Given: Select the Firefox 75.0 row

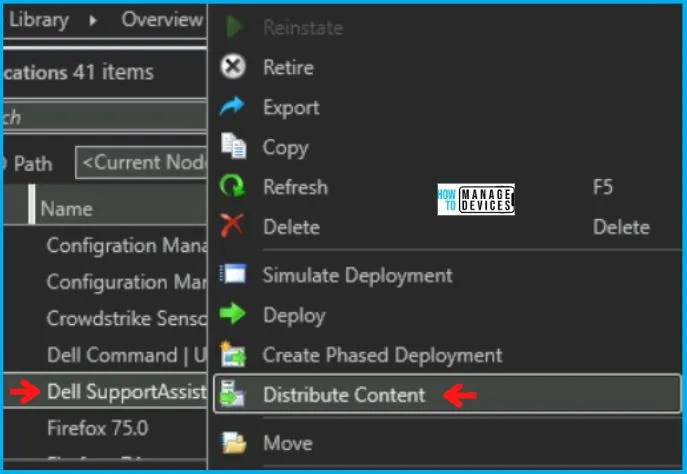Looking at the screenshot, I should [105, 428].
